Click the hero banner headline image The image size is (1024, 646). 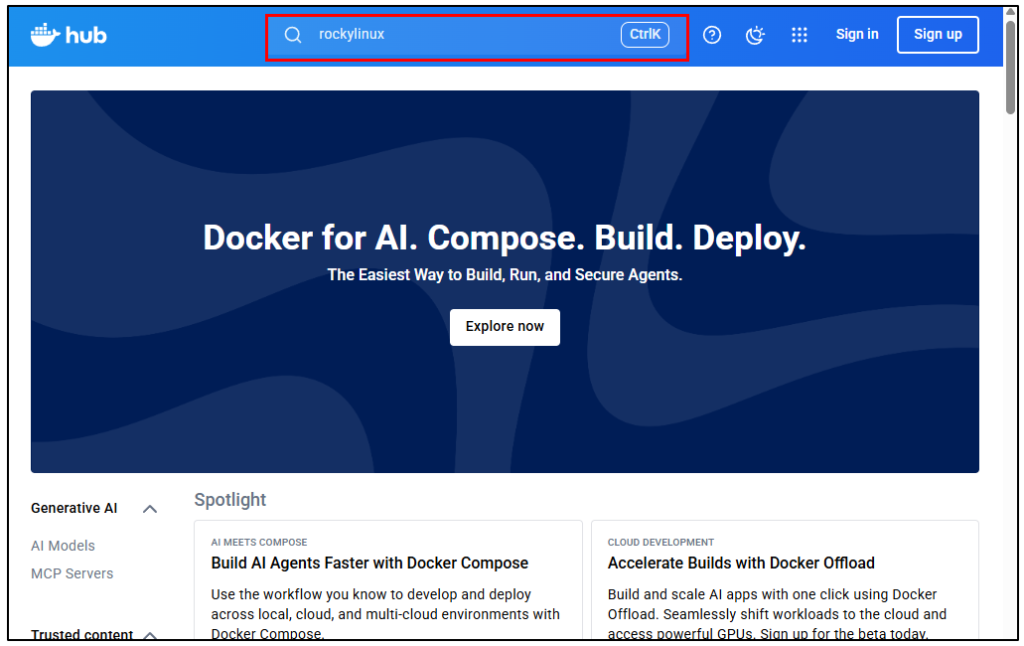tap(504, 238)
